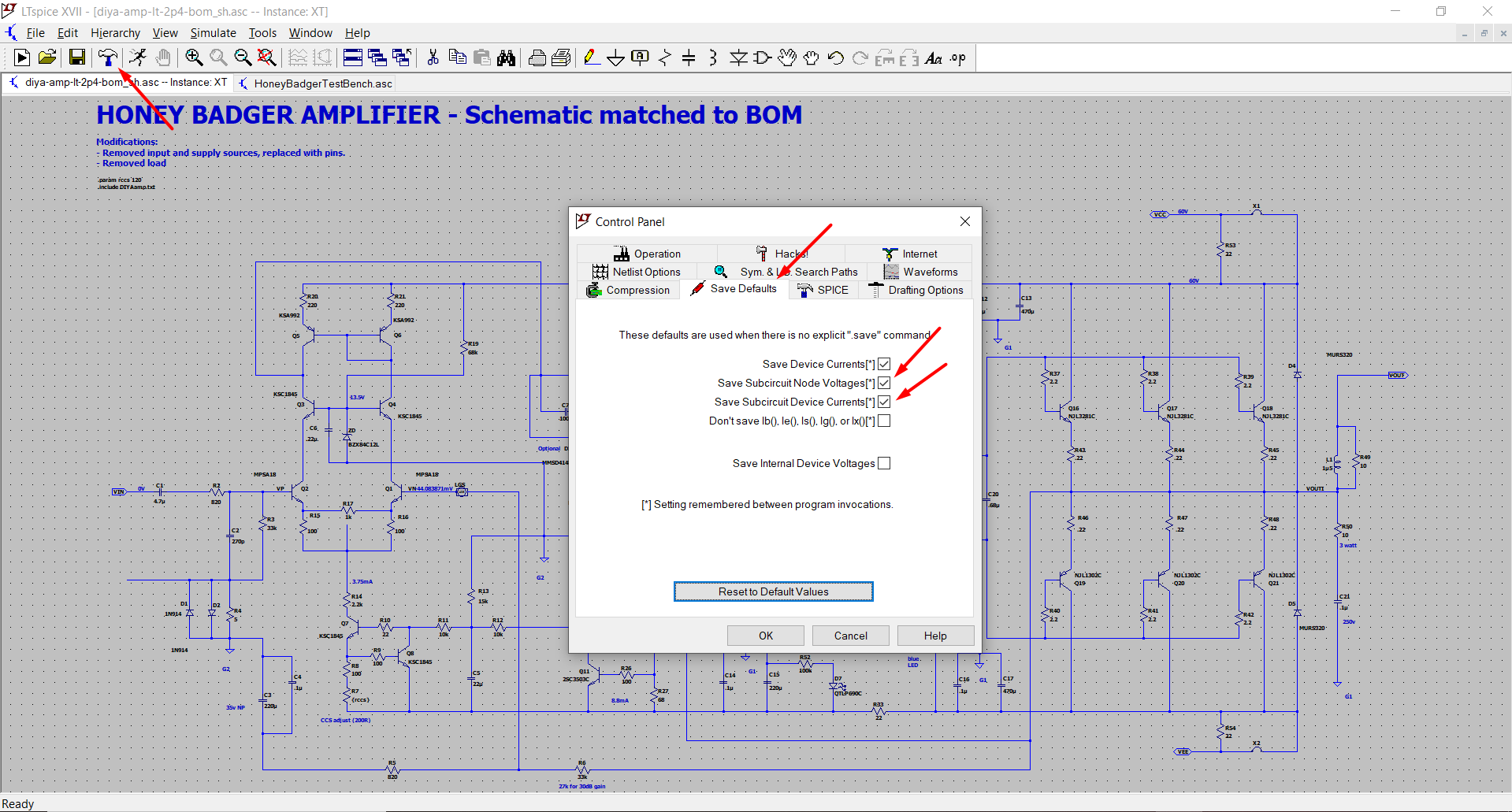Save the schematic with the floppy icon

76,57
